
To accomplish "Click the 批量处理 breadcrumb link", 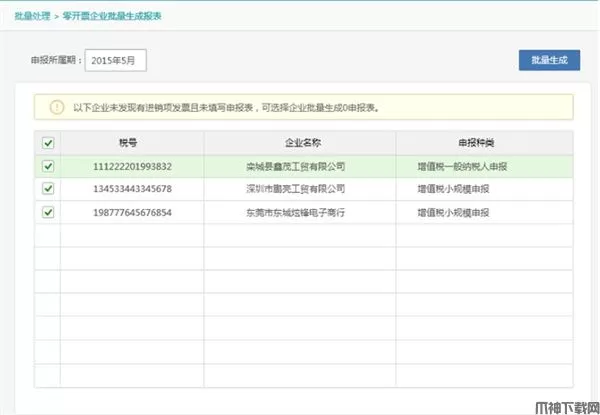I will click(34, 18).
